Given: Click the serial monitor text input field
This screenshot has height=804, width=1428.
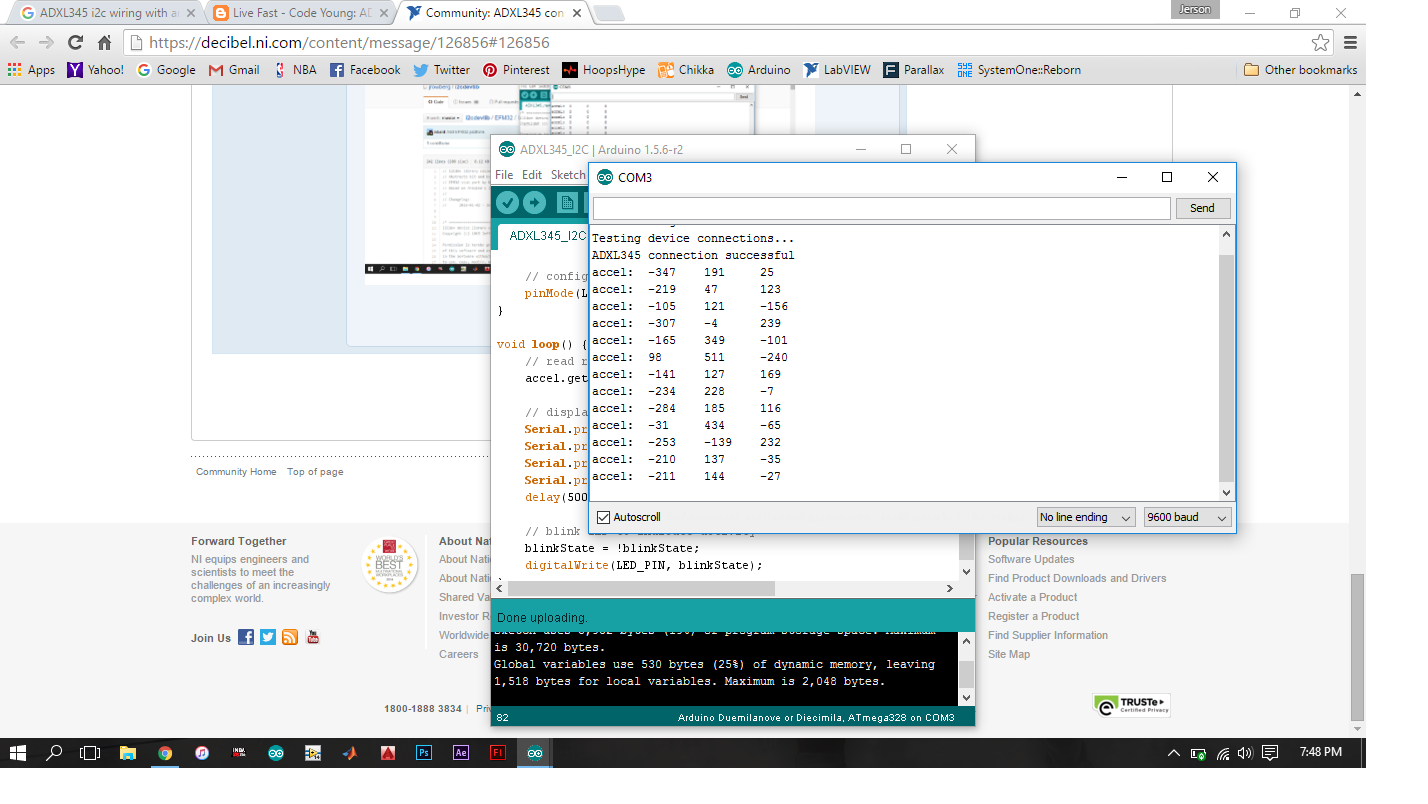Looking at the screenshot, I should tap(881, 208).
